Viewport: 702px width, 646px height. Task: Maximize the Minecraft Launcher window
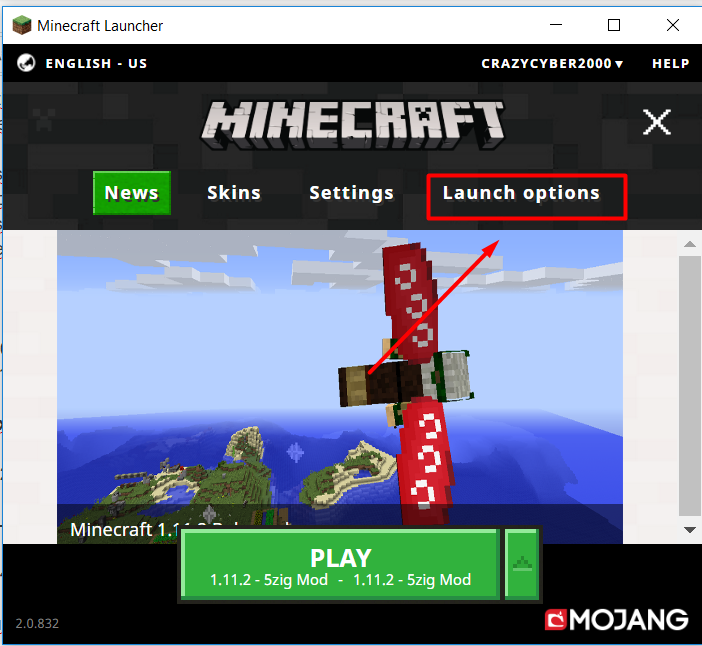tap(614, 24)
